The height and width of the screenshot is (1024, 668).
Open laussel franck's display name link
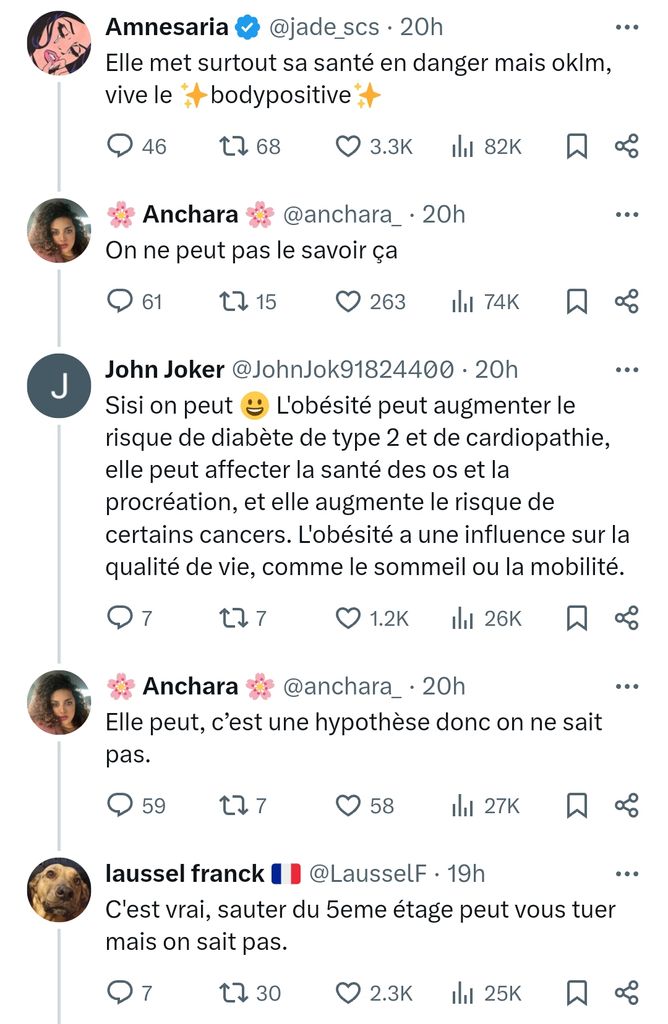click(x=185, y=873)
